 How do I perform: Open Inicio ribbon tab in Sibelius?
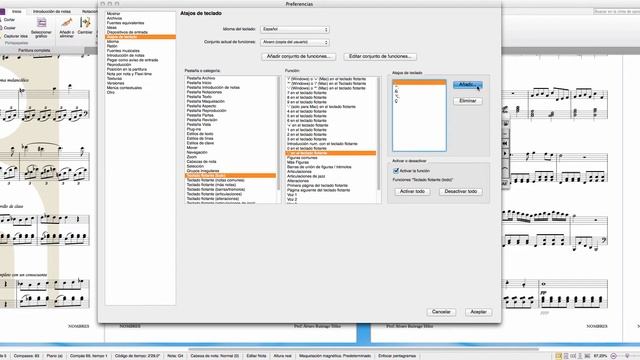[17, 11]
